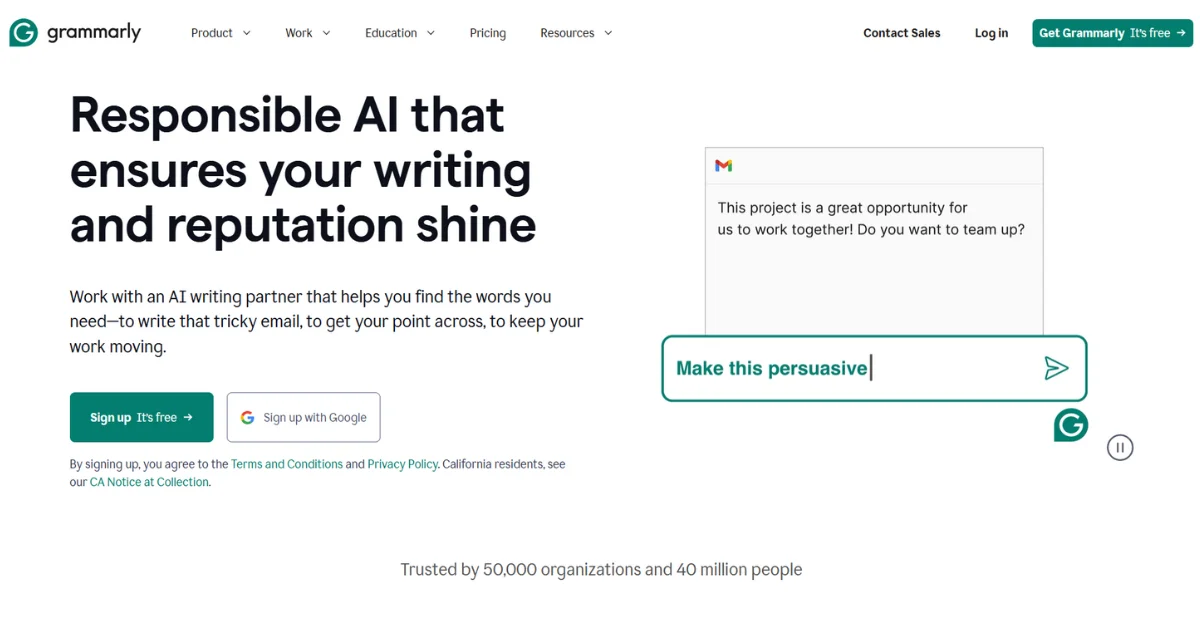Sign up with Google

click(x=303, y=417)
